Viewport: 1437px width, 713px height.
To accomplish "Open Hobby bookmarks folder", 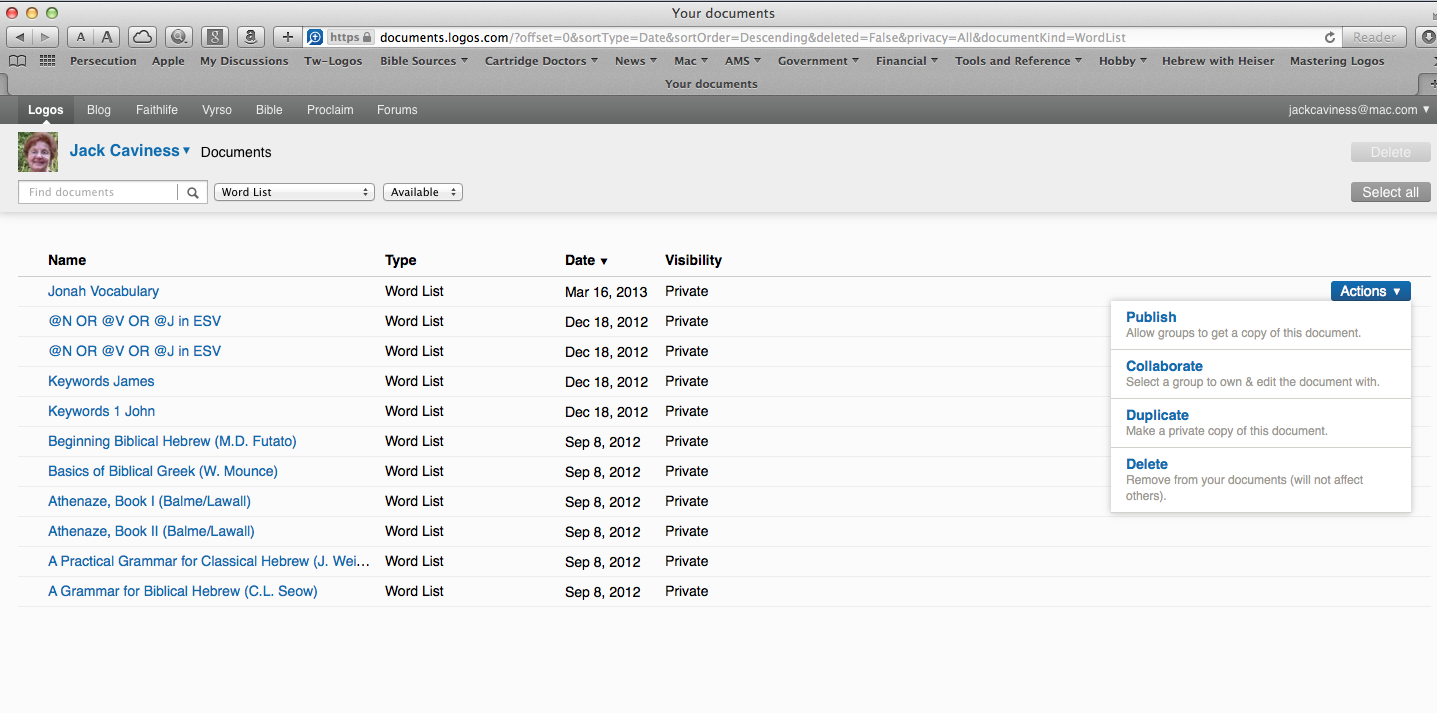I will [1123, 61].
